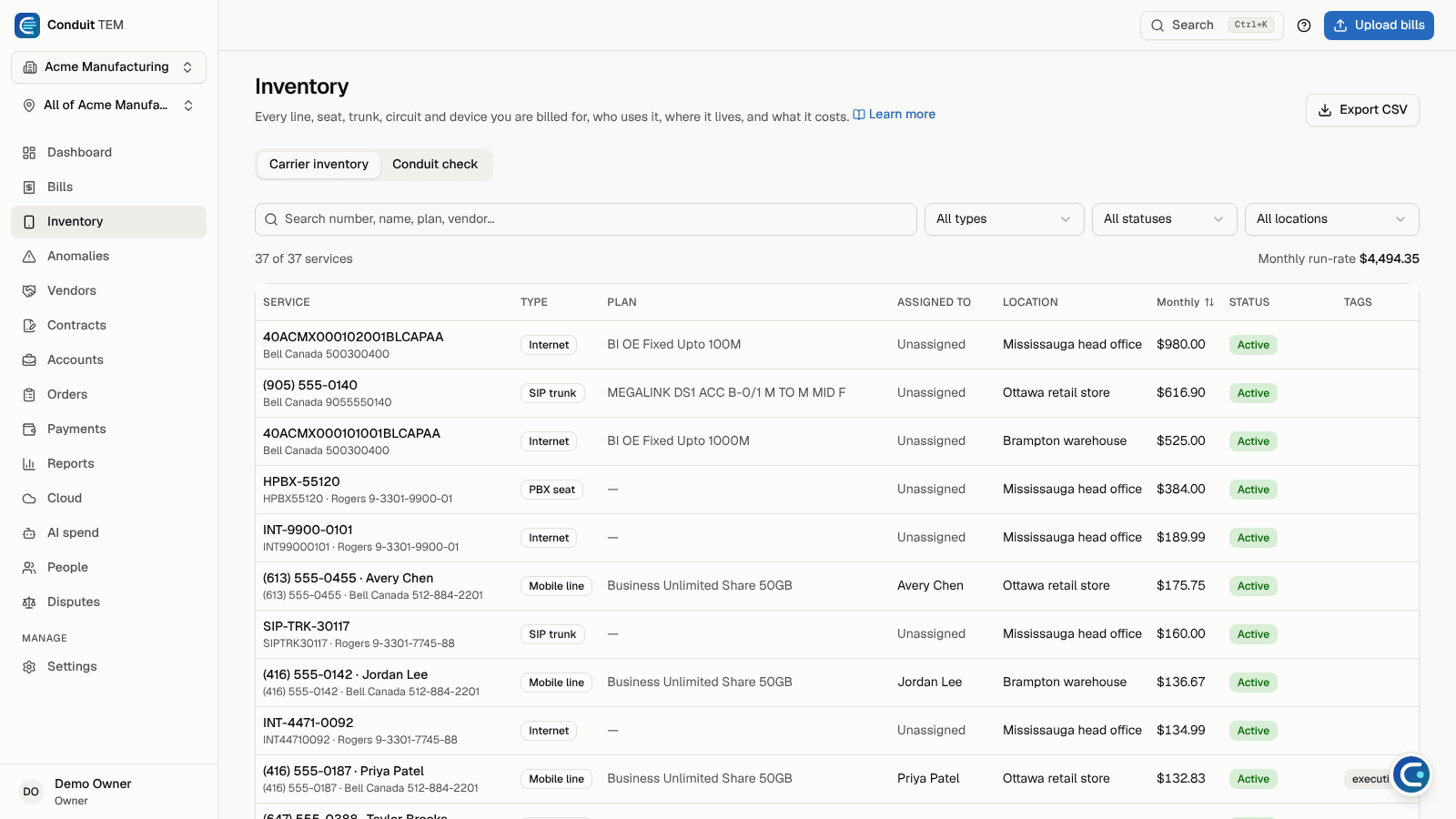1456x819 pixels.
Task: Go to Bills in sidebar
Action: (108, 187)
